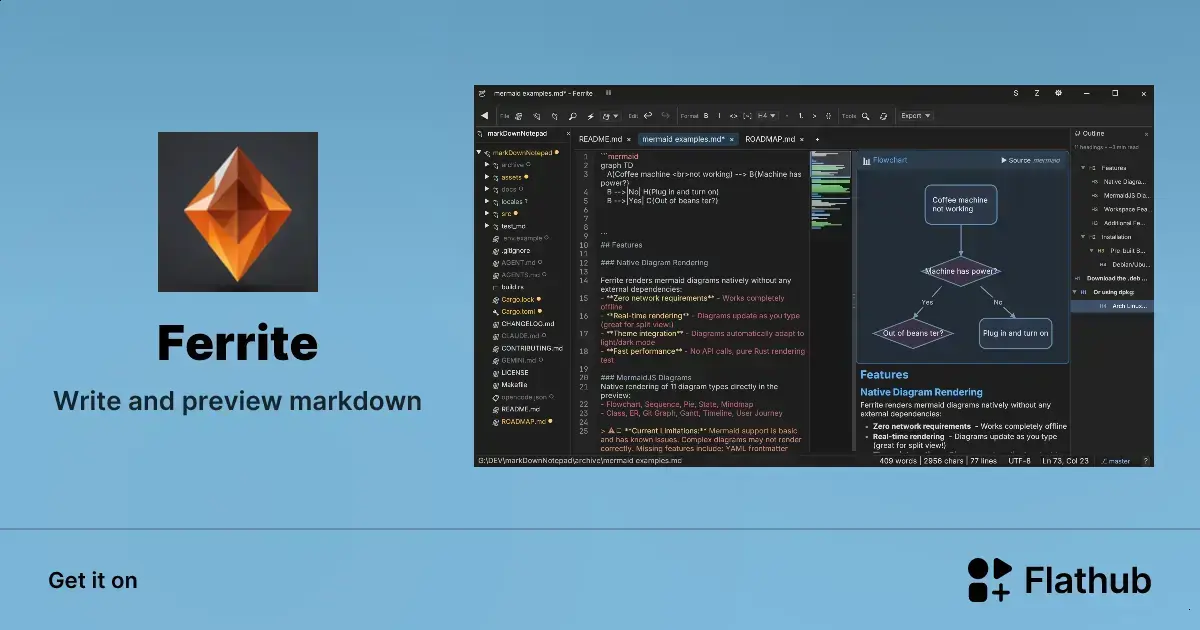Viewport: 1200px width, 630px height.
Task: Click the editor minimap overview
Action: point(829,190)
